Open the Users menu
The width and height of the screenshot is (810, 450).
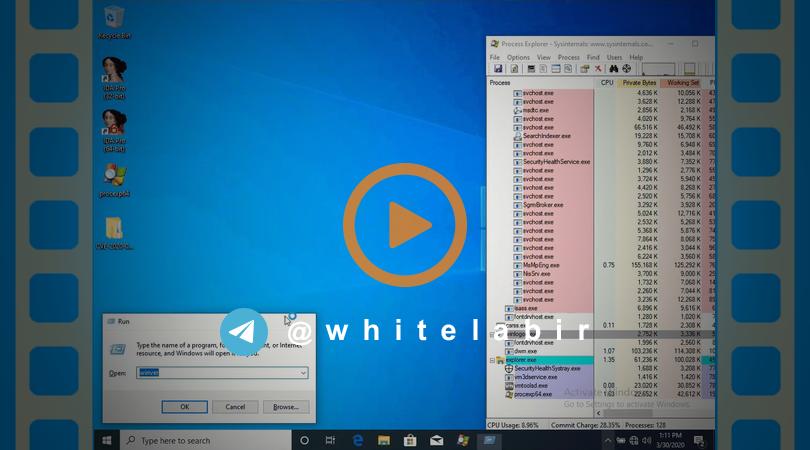(x=614, y=57)
